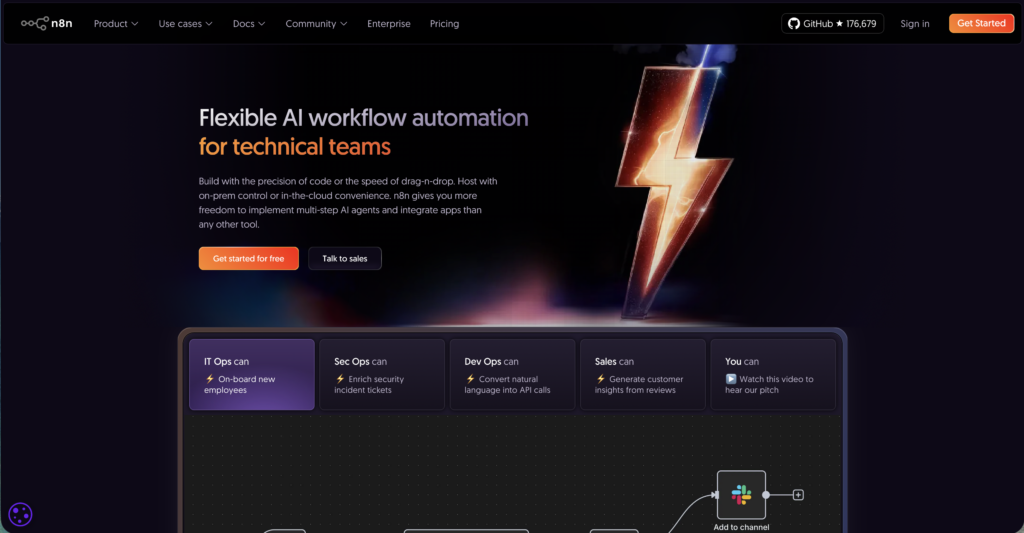Click the n8n logo
Image resolution: width=1024 pixels, height=533 pixels.
(46, 24)
